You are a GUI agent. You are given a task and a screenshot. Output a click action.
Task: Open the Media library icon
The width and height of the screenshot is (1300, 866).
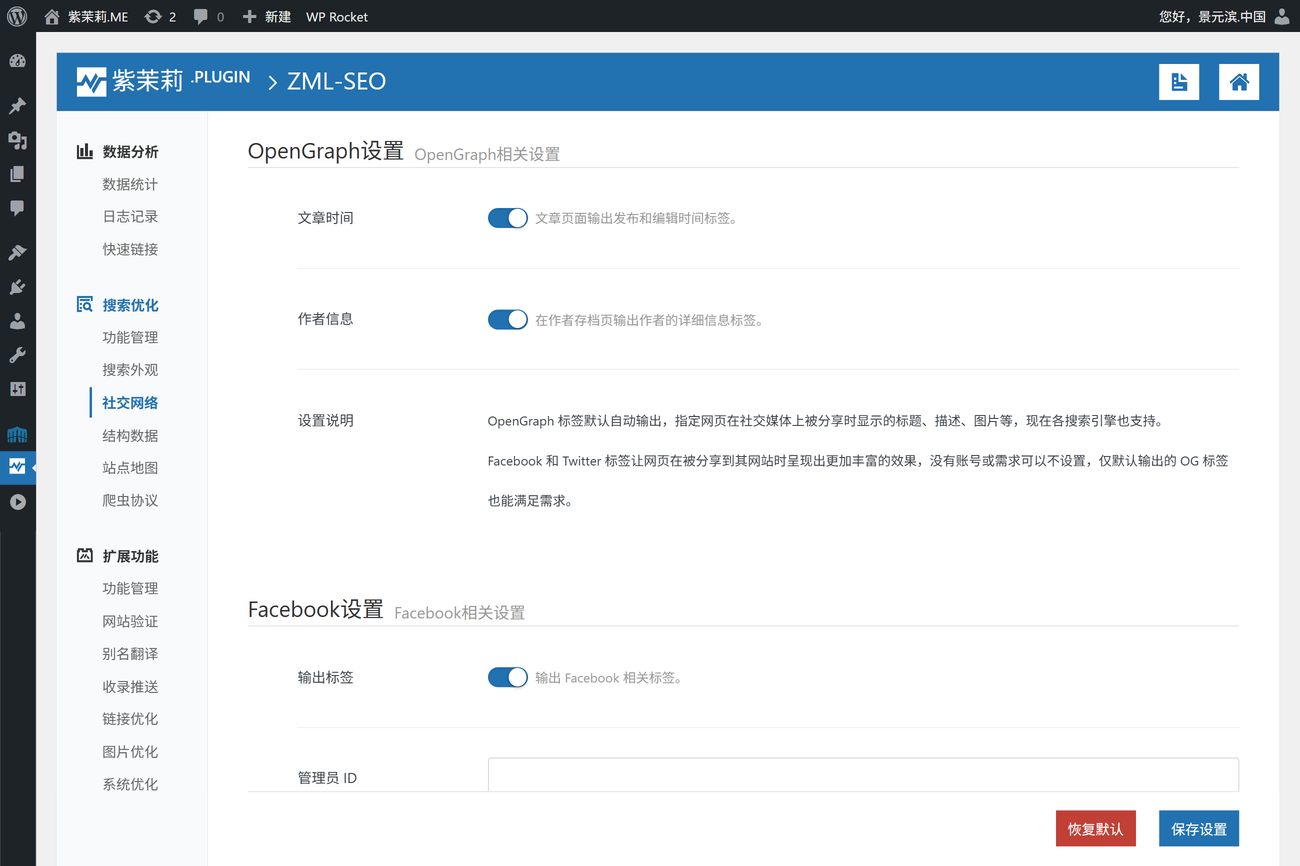coord(17,140)
